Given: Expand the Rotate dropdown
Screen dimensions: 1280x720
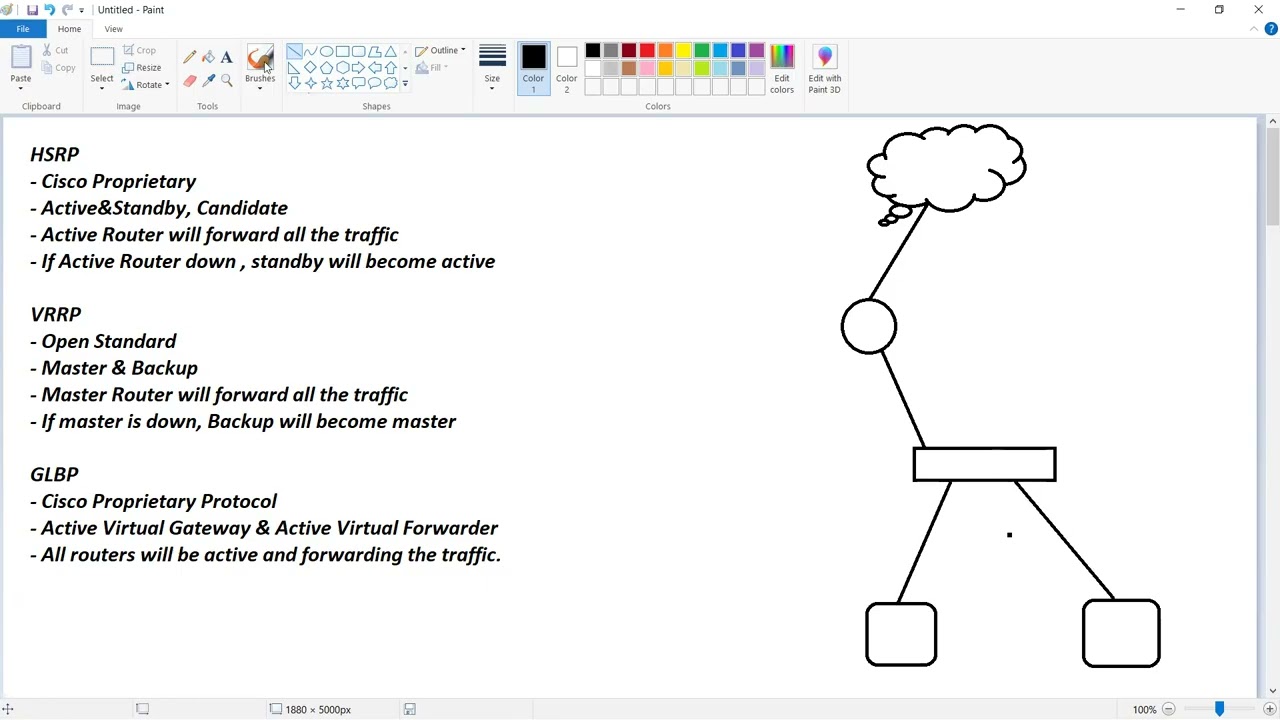Looking at the screenshot, I should click(x=166, y=85).
